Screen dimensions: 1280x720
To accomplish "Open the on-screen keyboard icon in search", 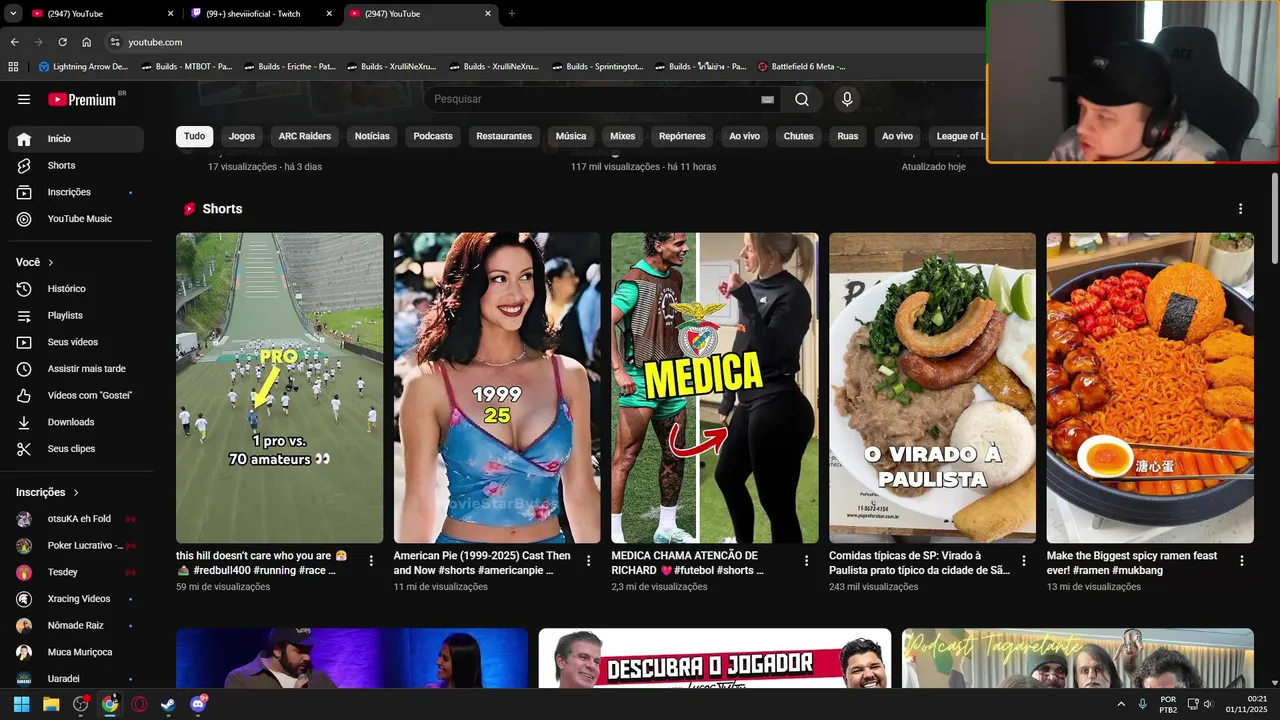I will 767,99.
